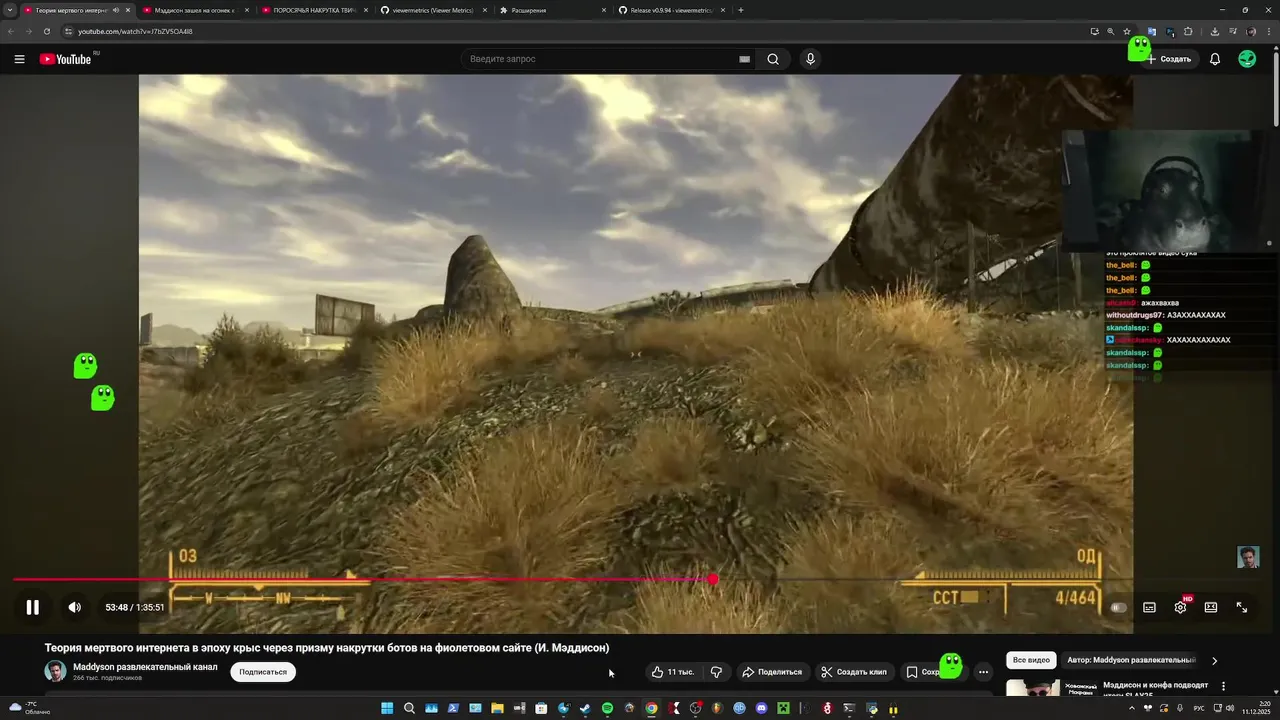Open more actions three-dot menu
Screen dimensions: 1280x720
coord(983,672)
